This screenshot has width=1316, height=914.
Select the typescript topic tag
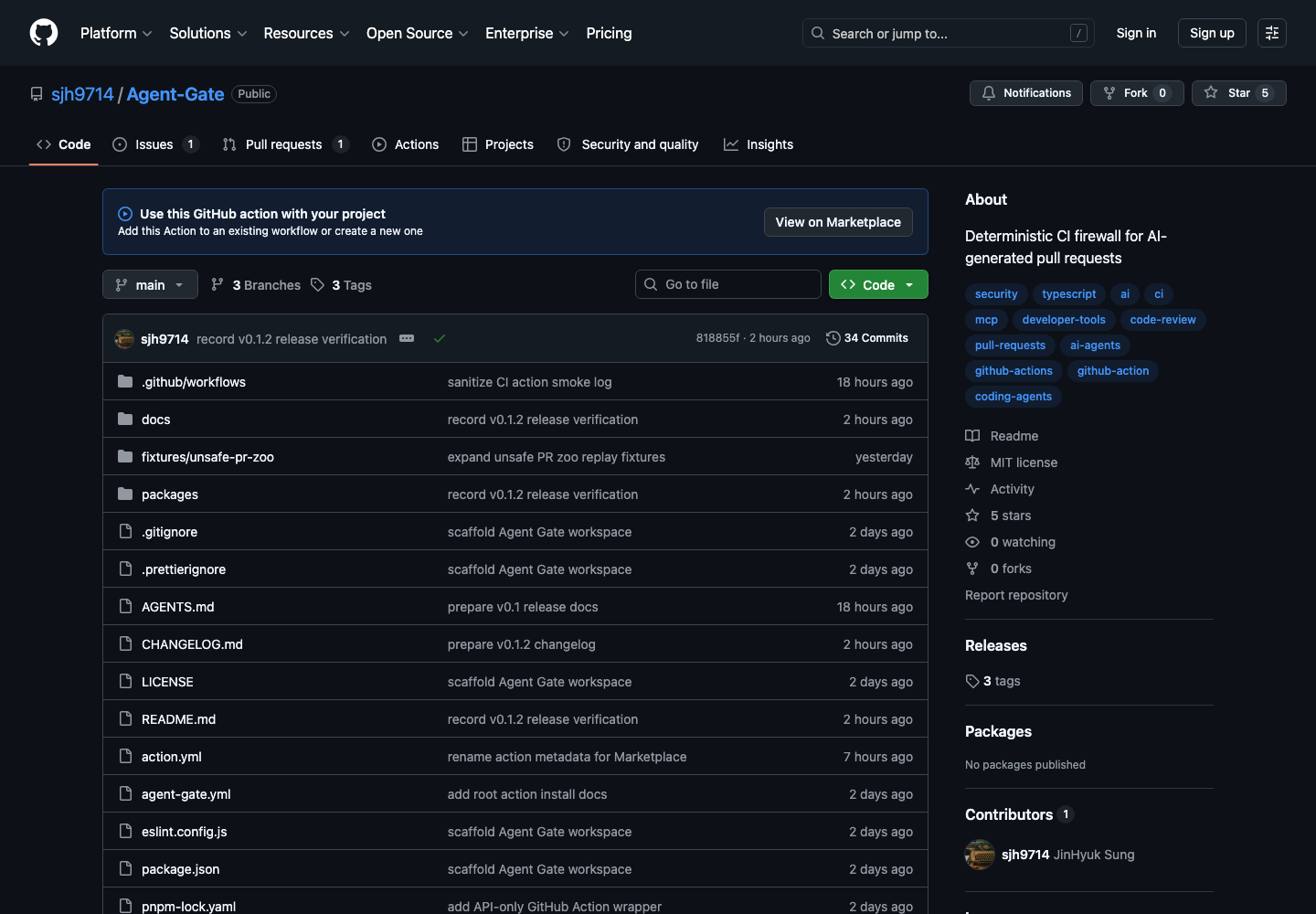pos(1068,294)
